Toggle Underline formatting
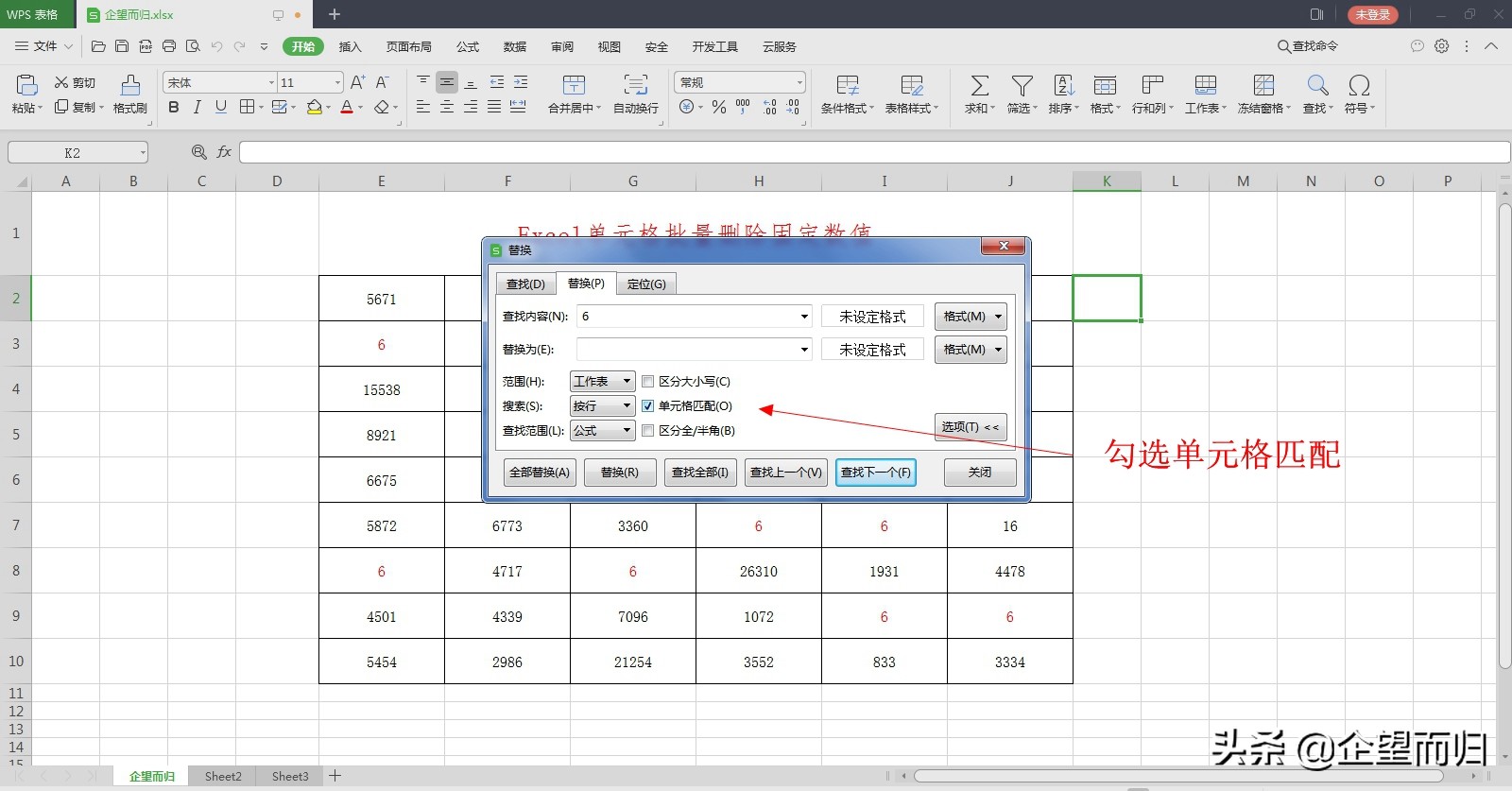Viewport: 1512px width, 791px height. pos(221,107)
